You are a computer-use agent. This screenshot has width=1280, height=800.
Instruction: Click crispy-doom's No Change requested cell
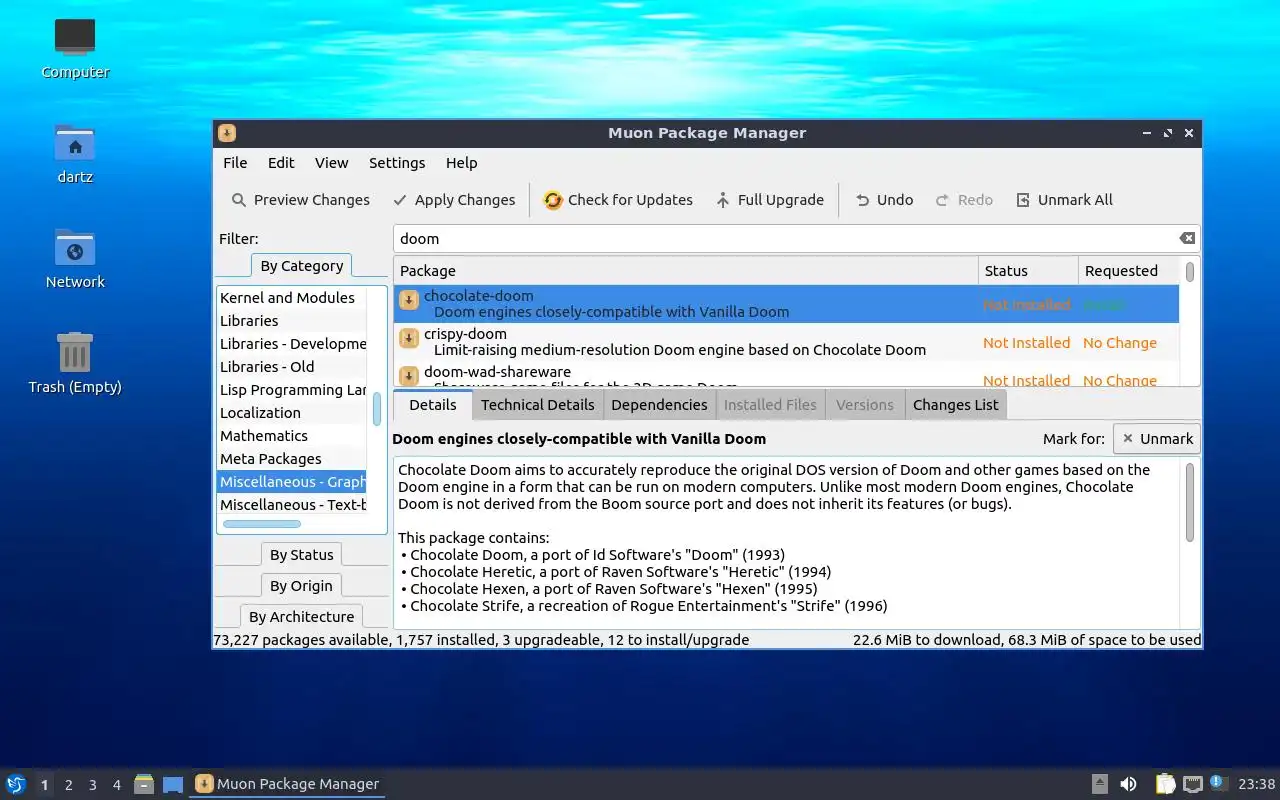point(1119,343)
